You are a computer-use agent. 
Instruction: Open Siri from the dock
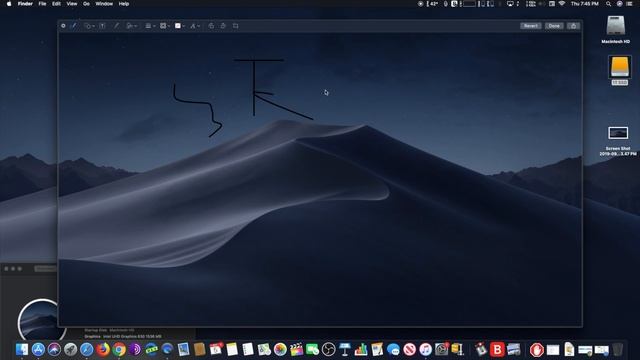coord(54,349)
